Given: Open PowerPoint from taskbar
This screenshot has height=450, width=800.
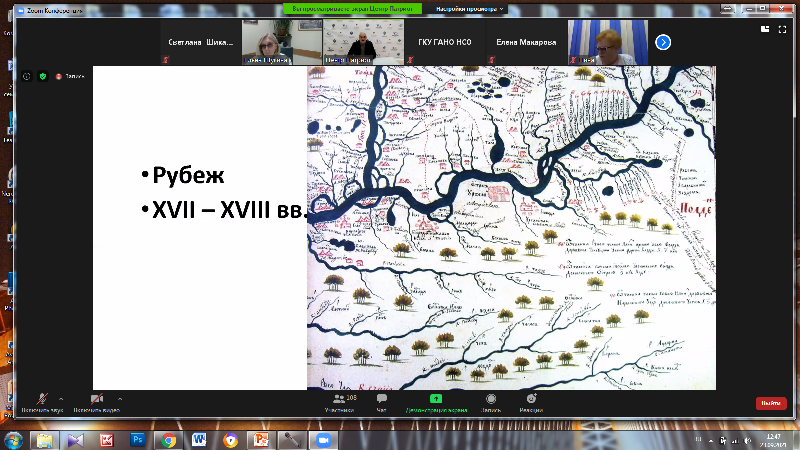Looking at the screenshot, I should [x=261, y=440].
